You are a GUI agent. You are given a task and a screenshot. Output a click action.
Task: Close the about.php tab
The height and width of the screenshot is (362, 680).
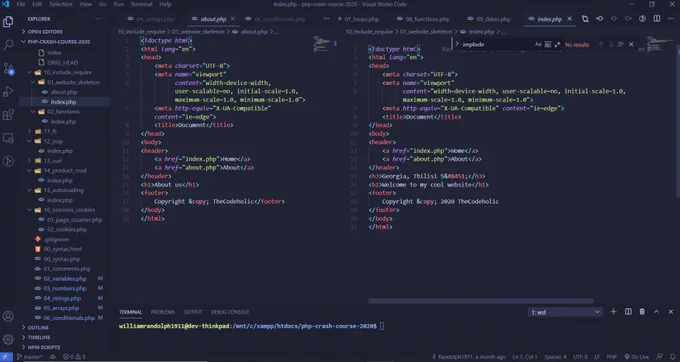click(x=233, y=19)
